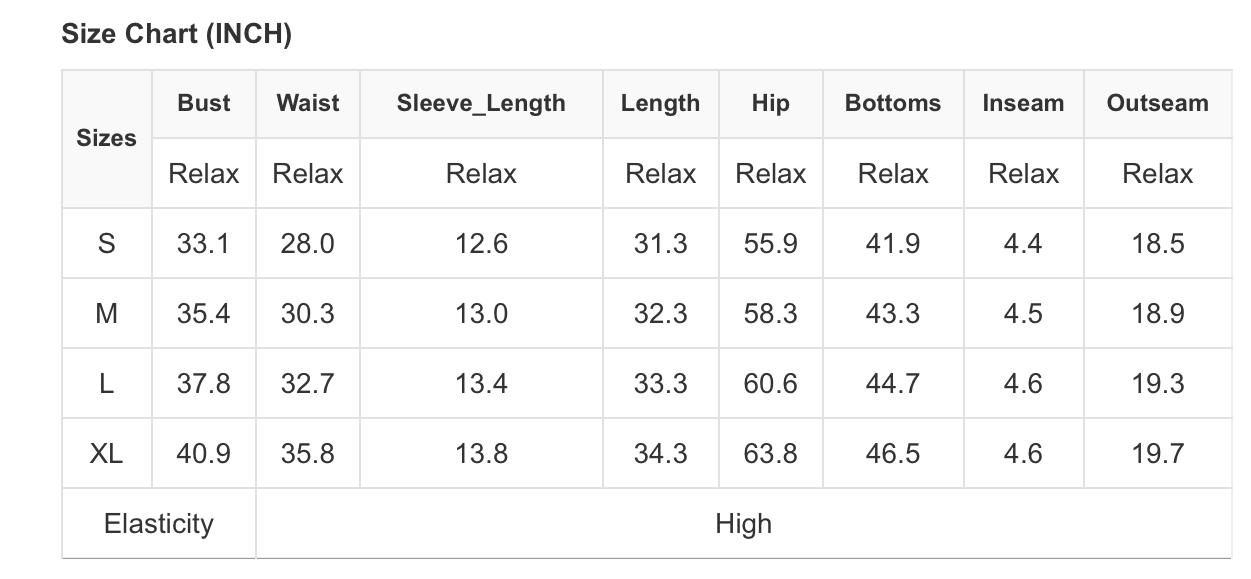Viewport: 1251px width, 579px height.
Task: Click the Elasticity row label
Action: tap(158, 523)
